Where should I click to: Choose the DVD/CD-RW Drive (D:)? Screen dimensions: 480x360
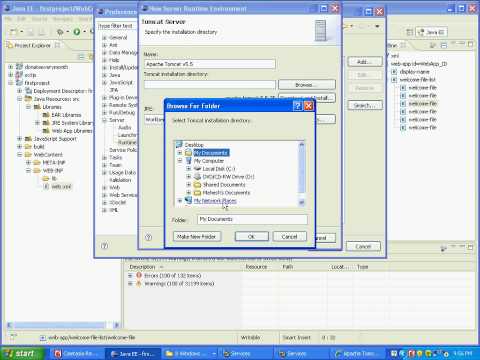[x=228, y=177]
